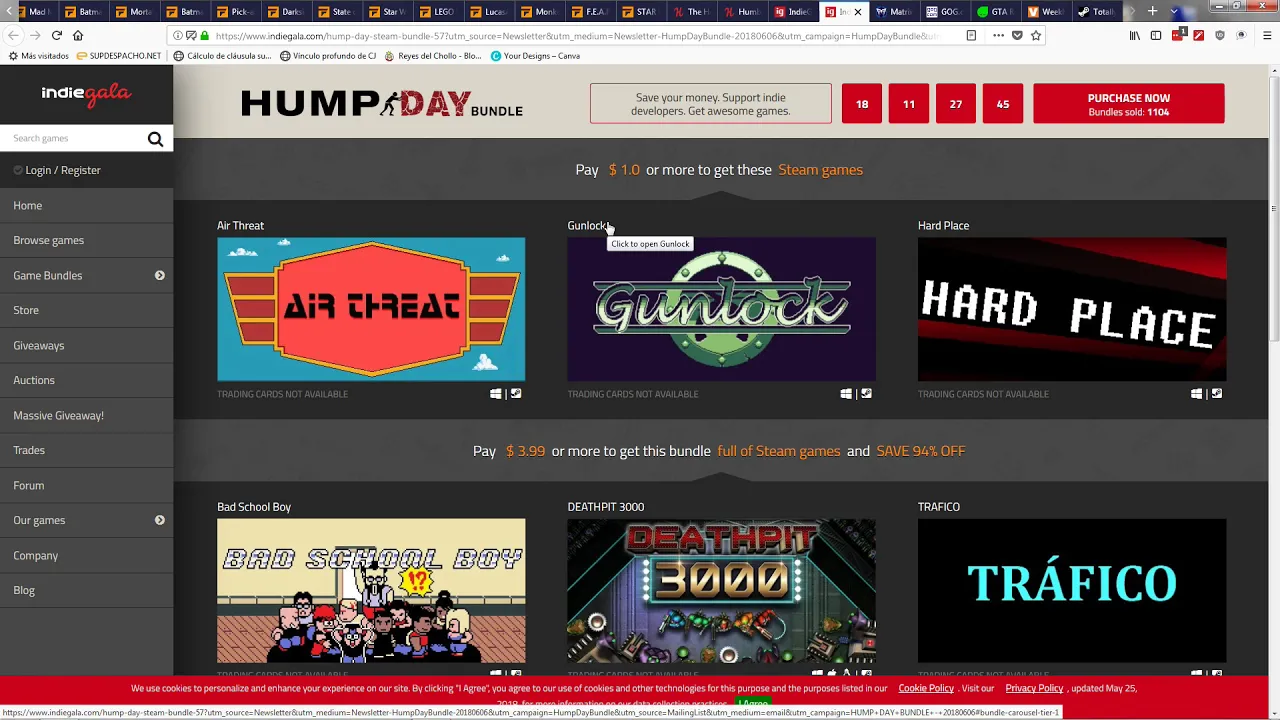Open the Bad School Boy thumbnail
This screenshot has width=1280, height=720.
tap(371, 590)
